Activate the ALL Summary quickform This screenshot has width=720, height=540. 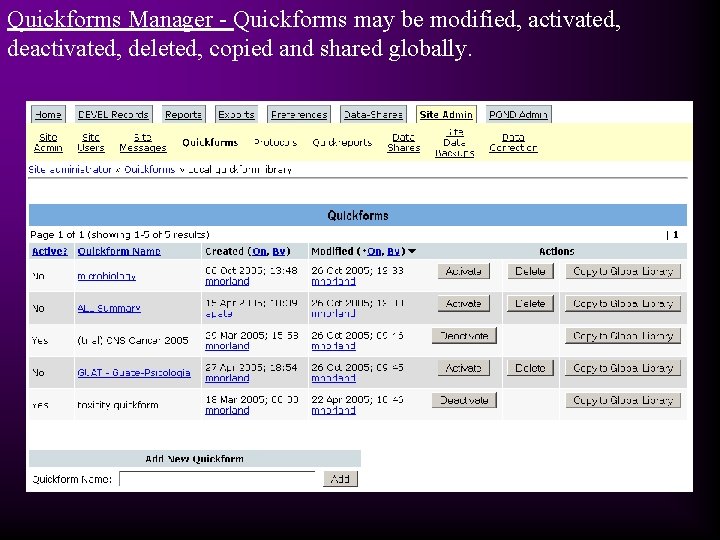[463, 303]
